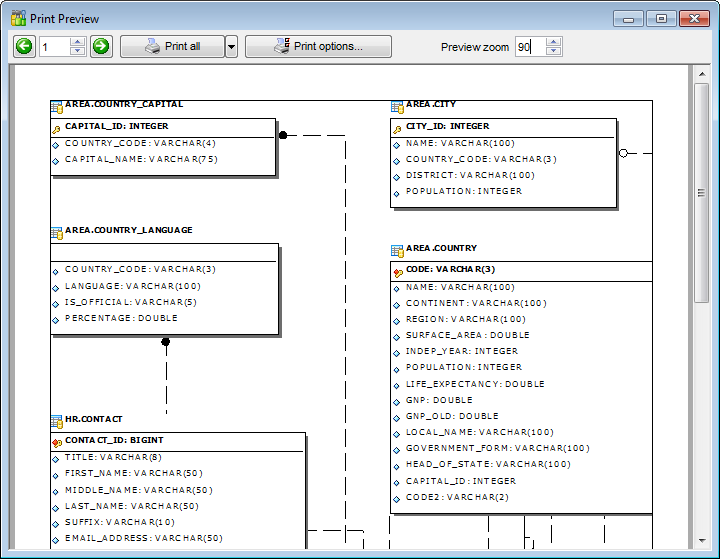Click the page number input field
Image resolution: width=720 pixels, height=559 pixels.
54,46
